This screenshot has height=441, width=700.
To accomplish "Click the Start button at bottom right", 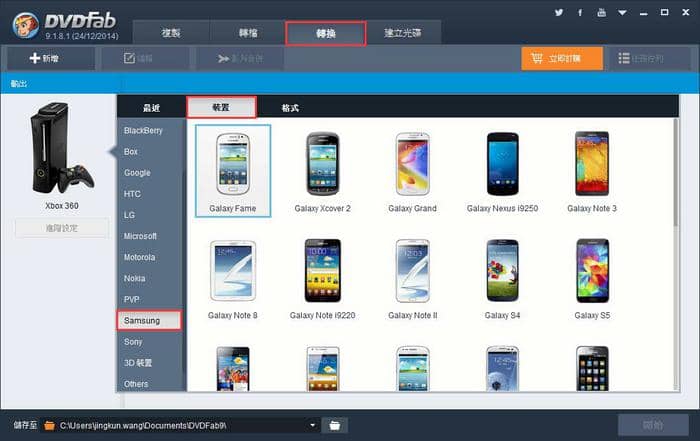I will coord(653,425).
